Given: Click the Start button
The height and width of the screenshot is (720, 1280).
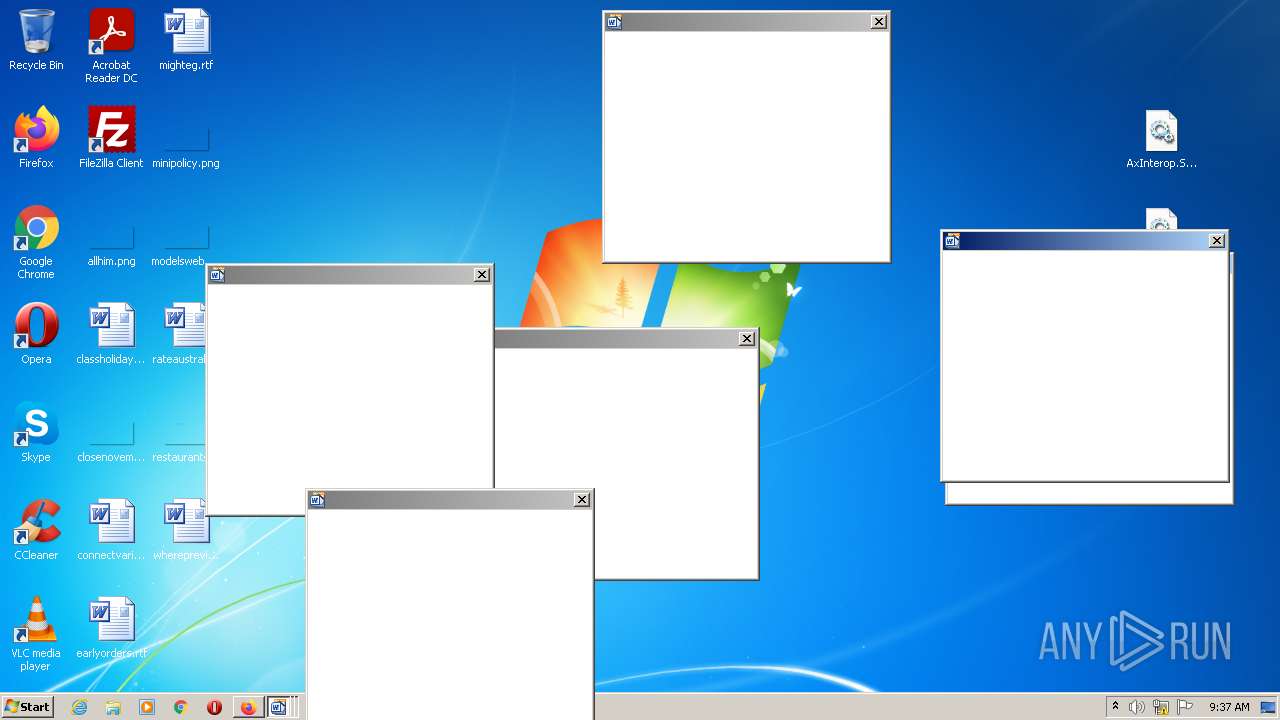Looking at the screenshot, I should [x=28, y=707].
